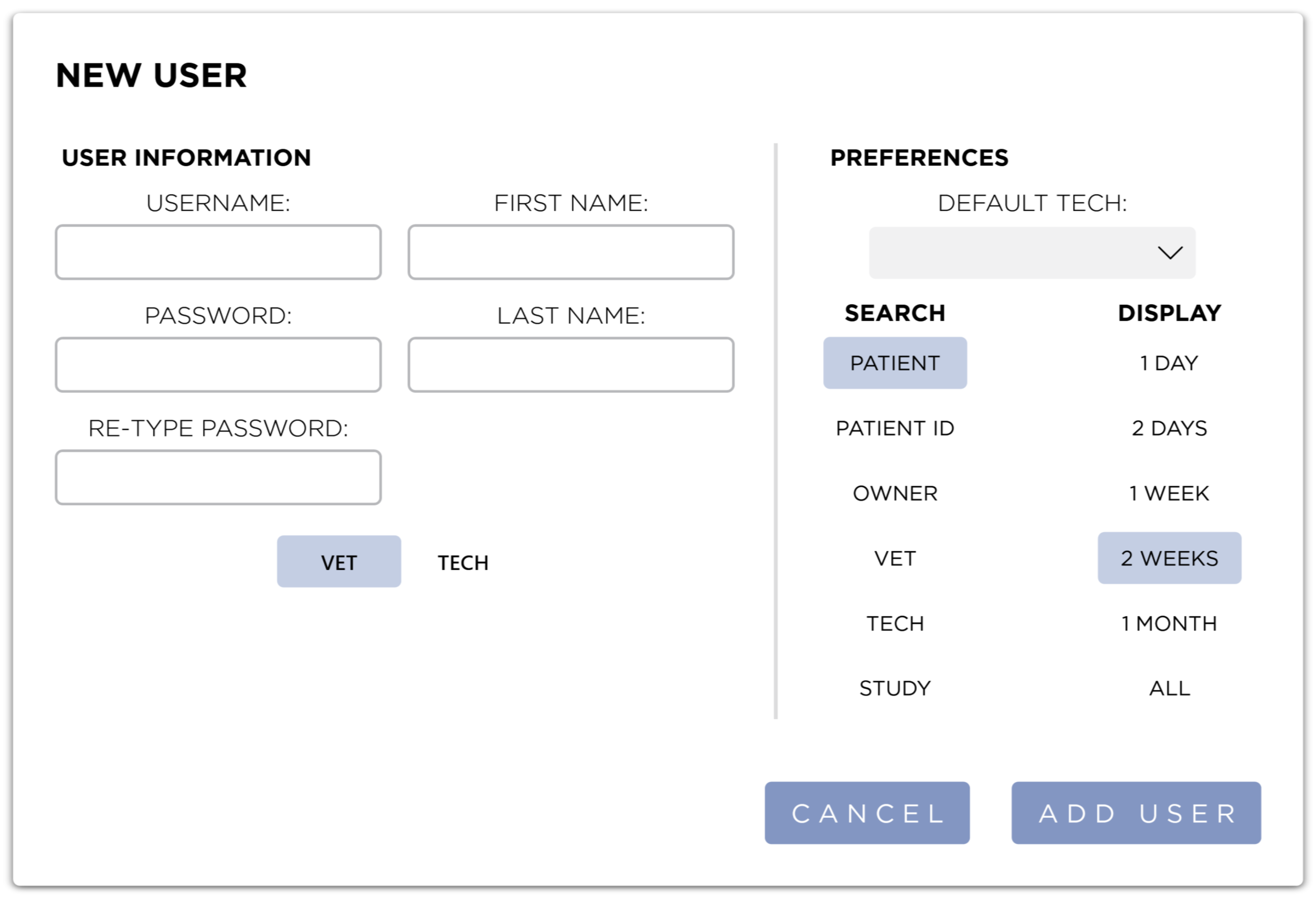Set display range to 2 DAYS
This screenshot has height=901, width=1316.
point(1169,428)
